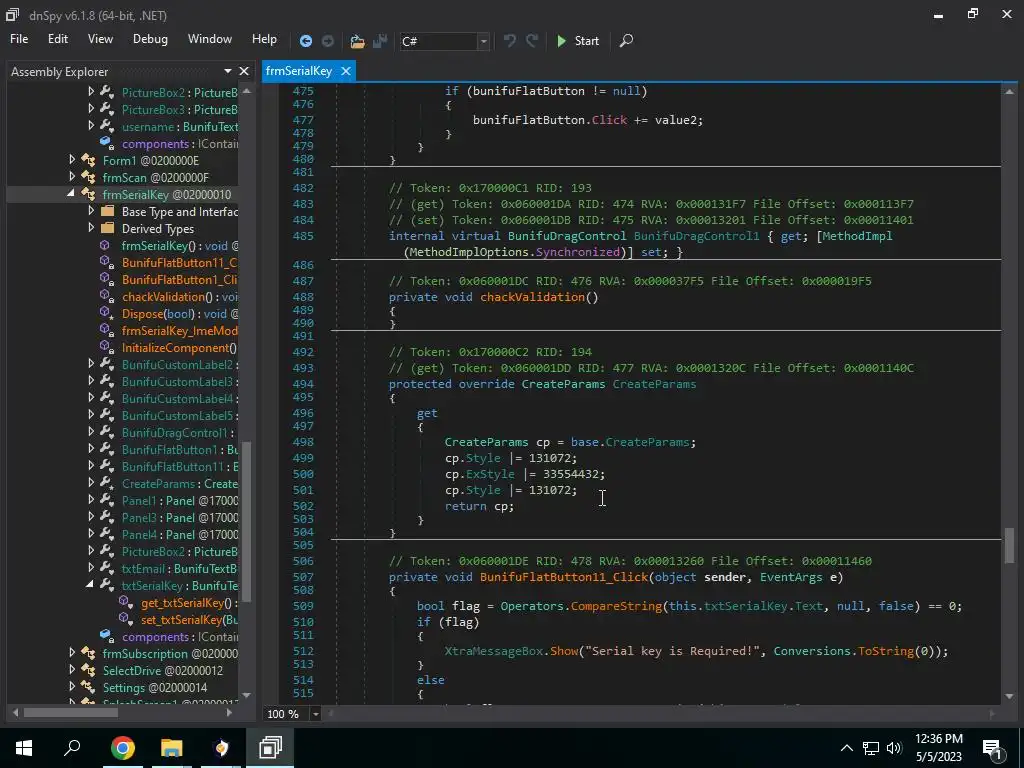The height and width of the screenshot is (768, 1024).
Task: Select the frmSerialKey document tab
Action: tap(298, 71)
